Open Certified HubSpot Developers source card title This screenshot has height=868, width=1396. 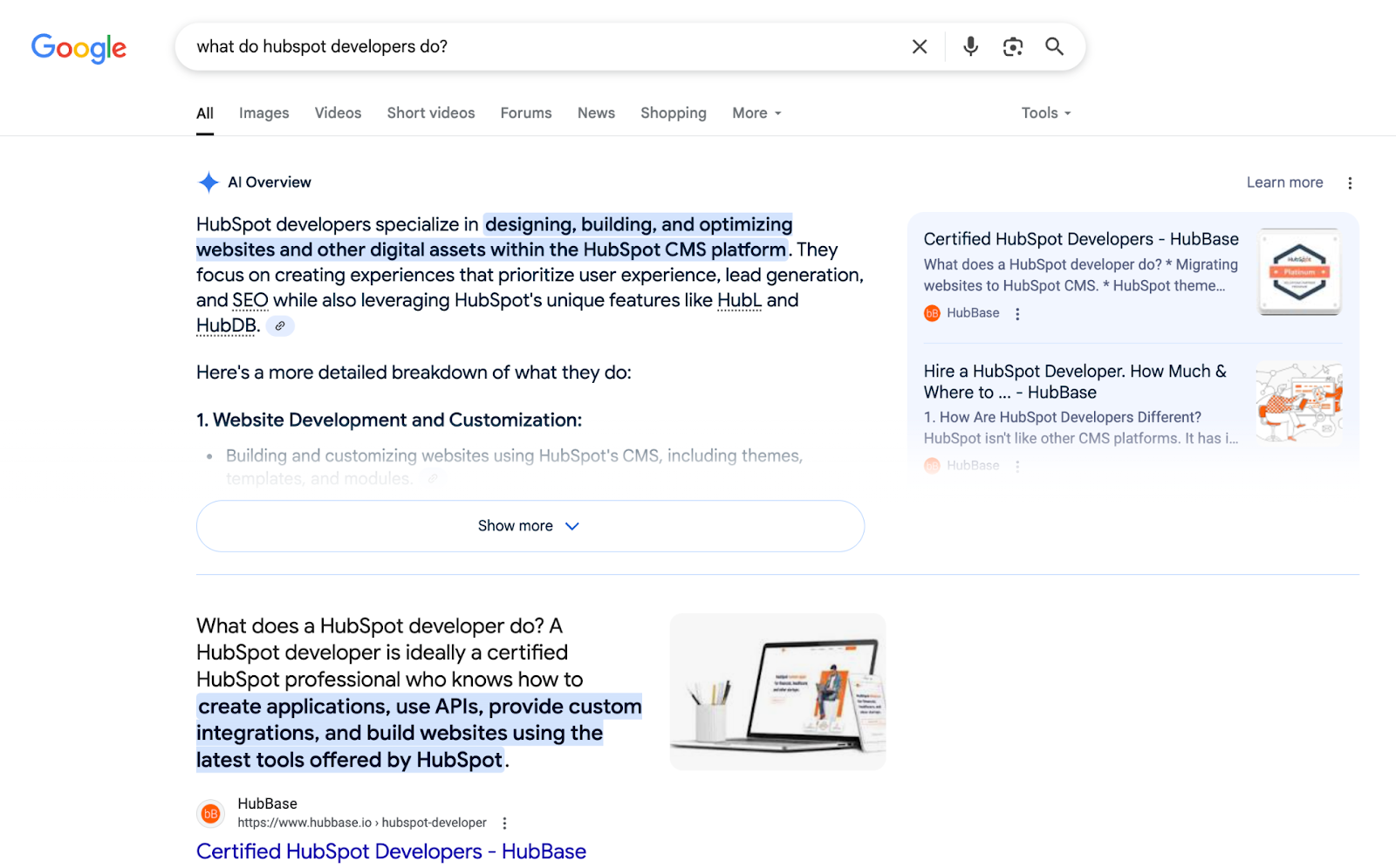(1081, 239)
